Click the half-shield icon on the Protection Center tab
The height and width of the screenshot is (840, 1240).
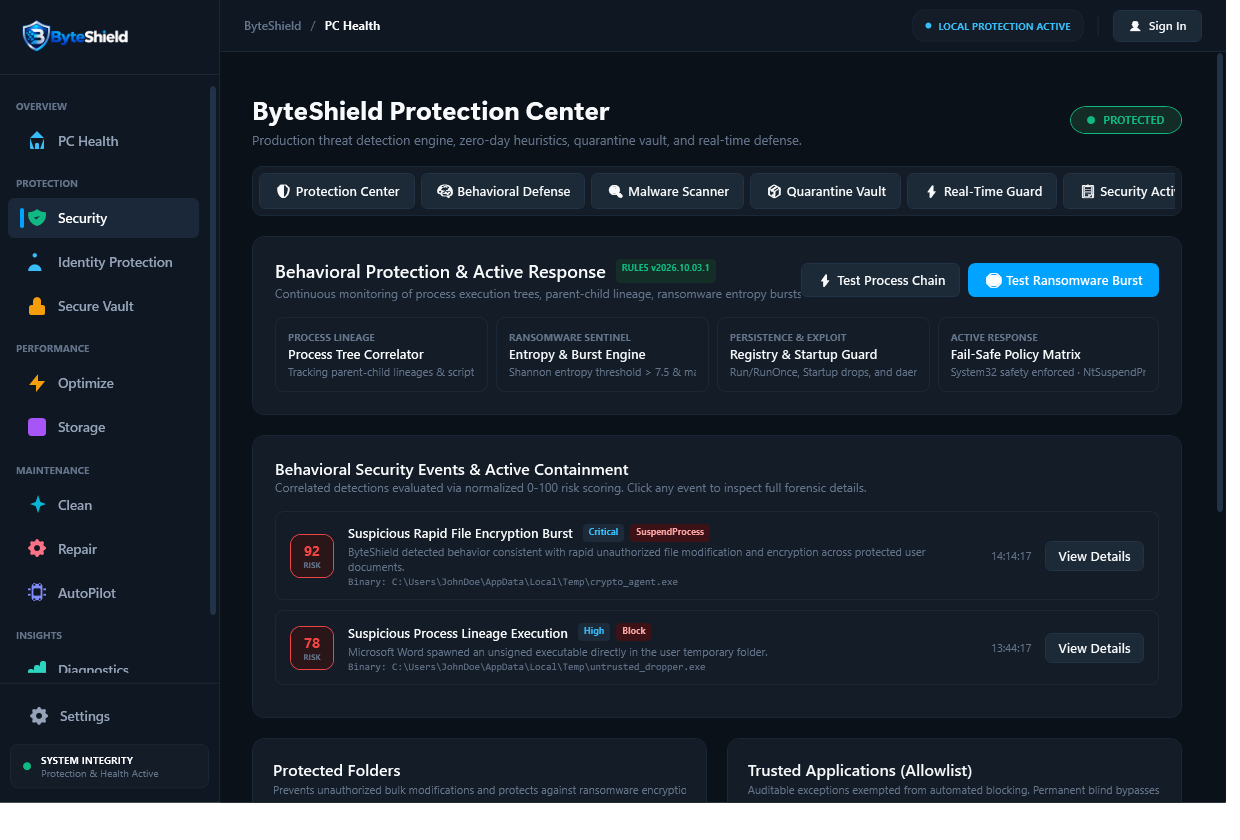[283, 191]
